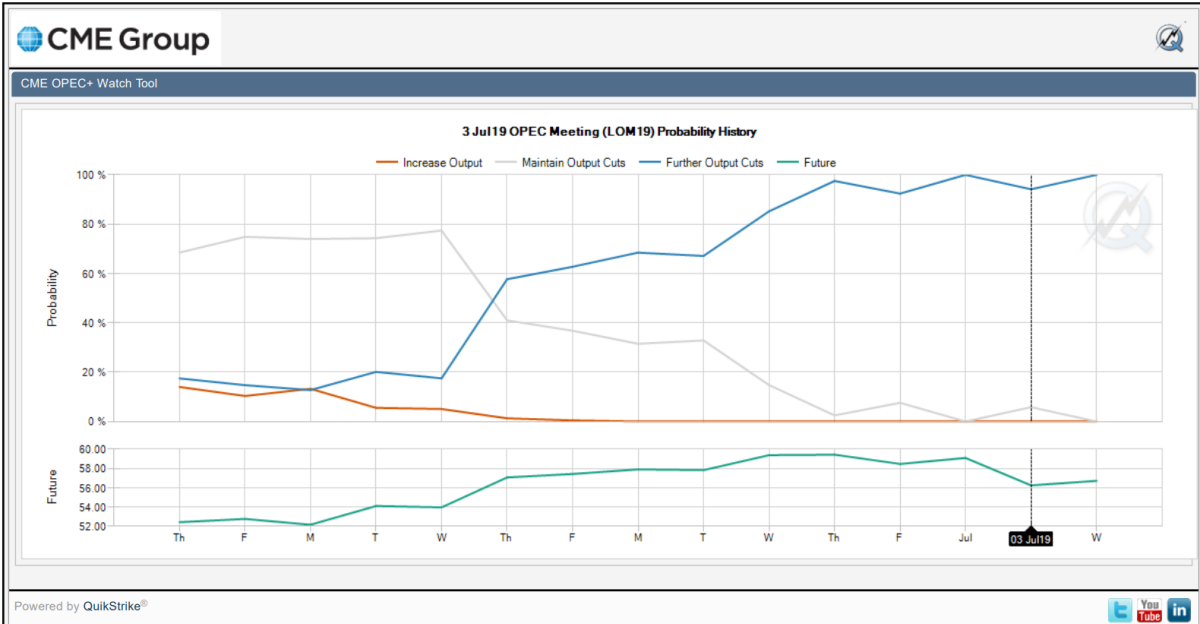1200x624 pixels.
Task: Open the LinkedIn icon in footer
Action: (x=1179, y=608)
